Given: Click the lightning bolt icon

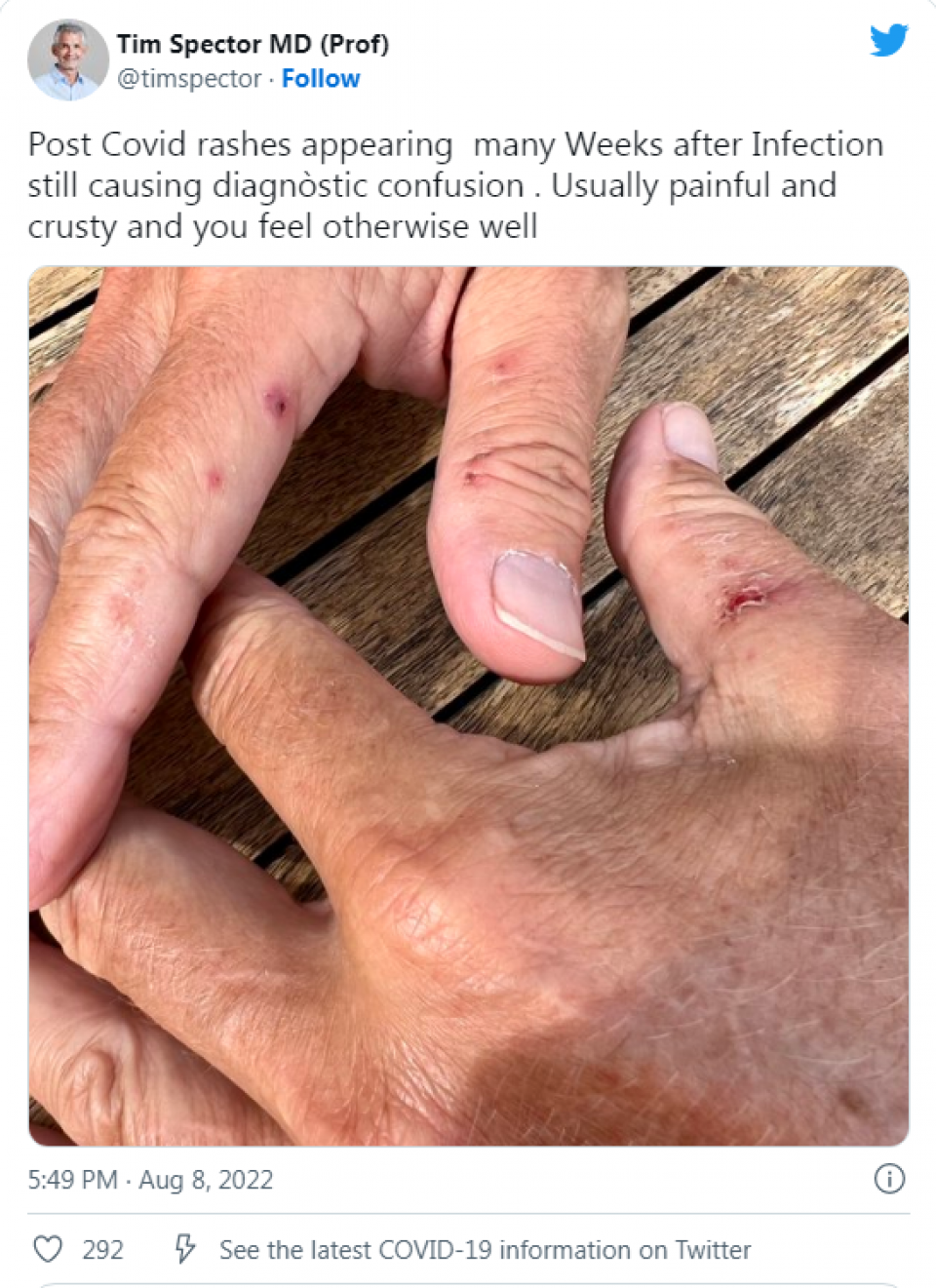Looking at the screenshot, I should (185, 1249).
